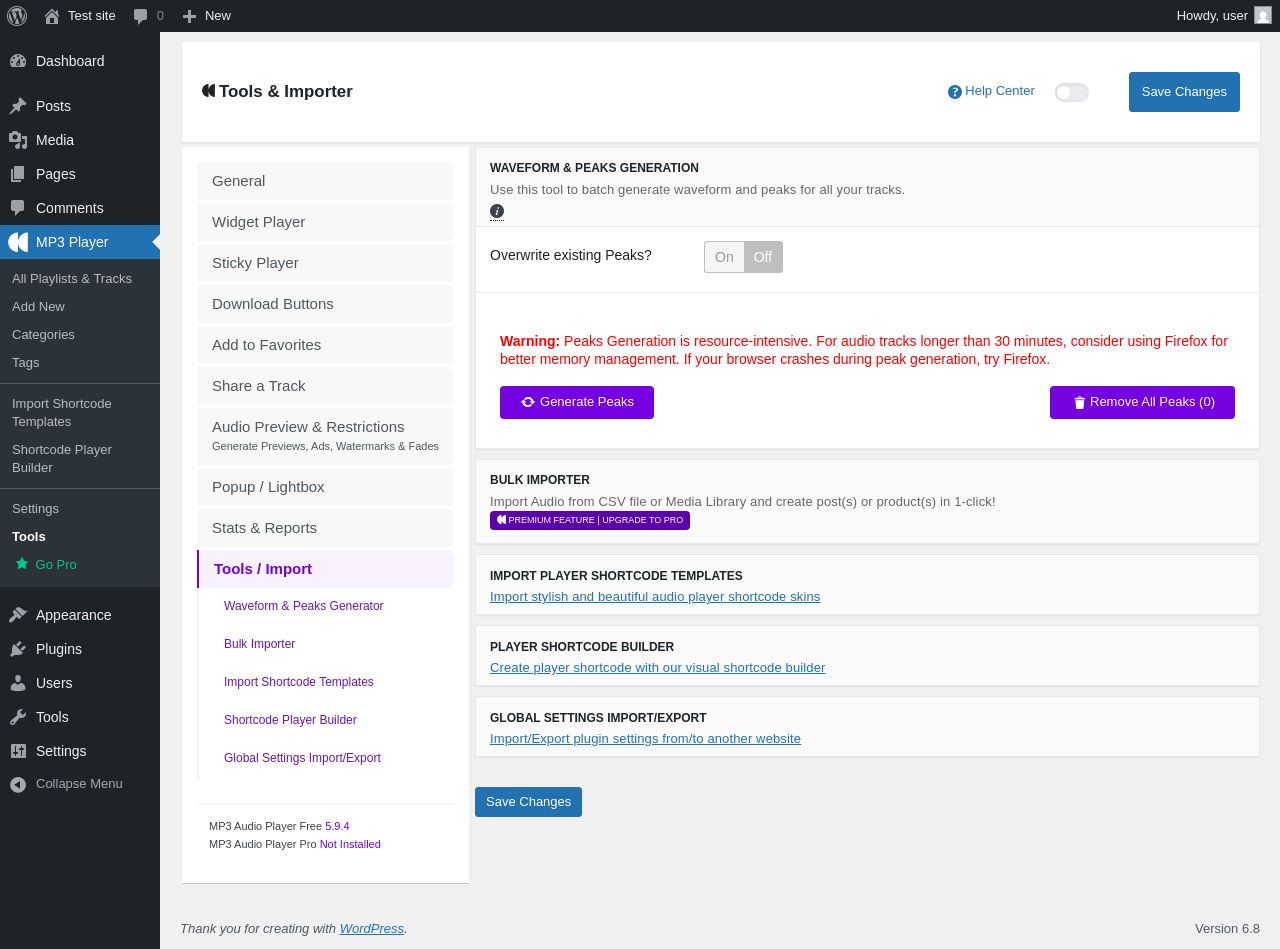Toggle the switch next to Help Center
This screenshot has width=1280, height=949.
(1071, 92)
